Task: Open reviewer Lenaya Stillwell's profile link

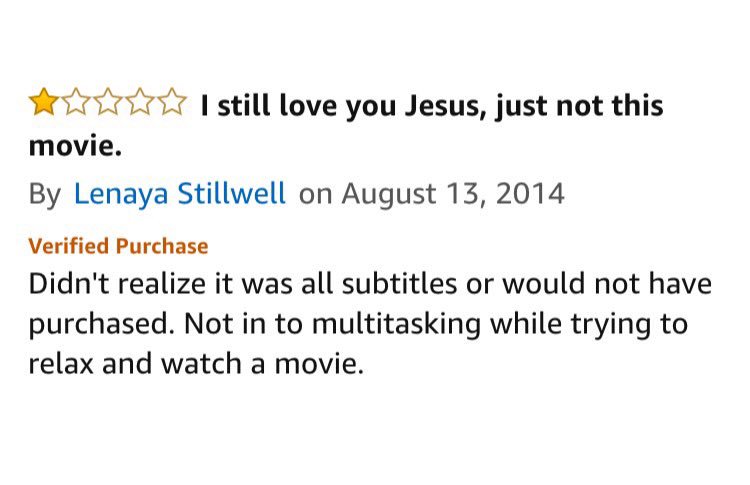Action: click(x=179, y=194)
